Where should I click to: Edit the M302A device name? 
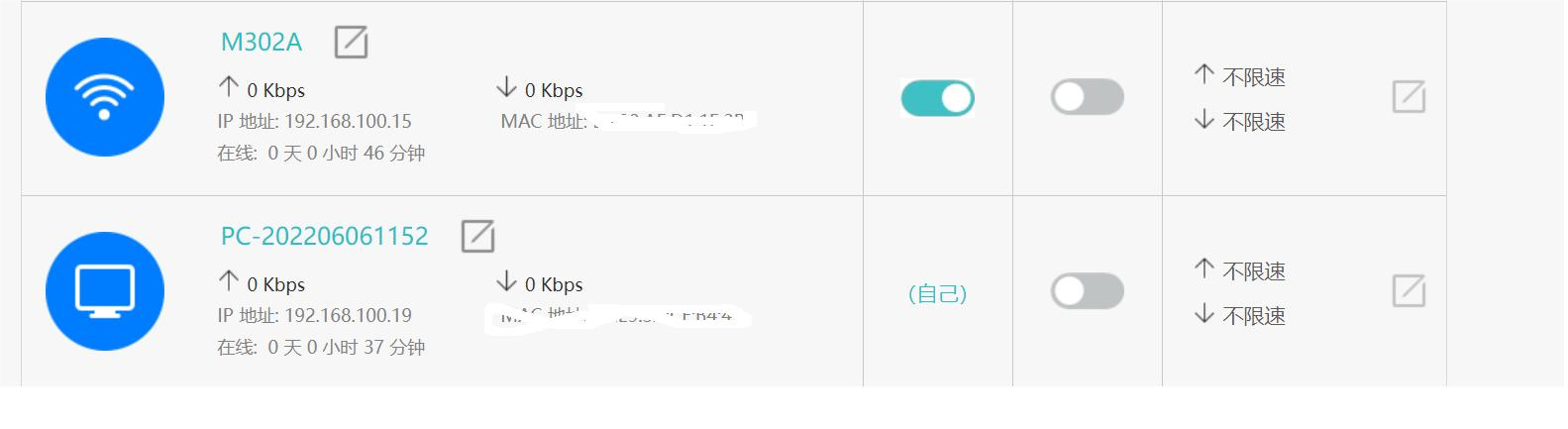351,43
